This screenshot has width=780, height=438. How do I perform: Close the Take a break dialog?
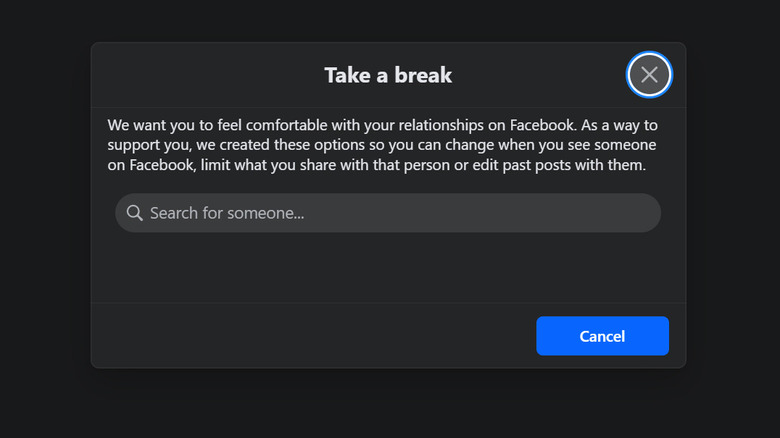point(649,75)
